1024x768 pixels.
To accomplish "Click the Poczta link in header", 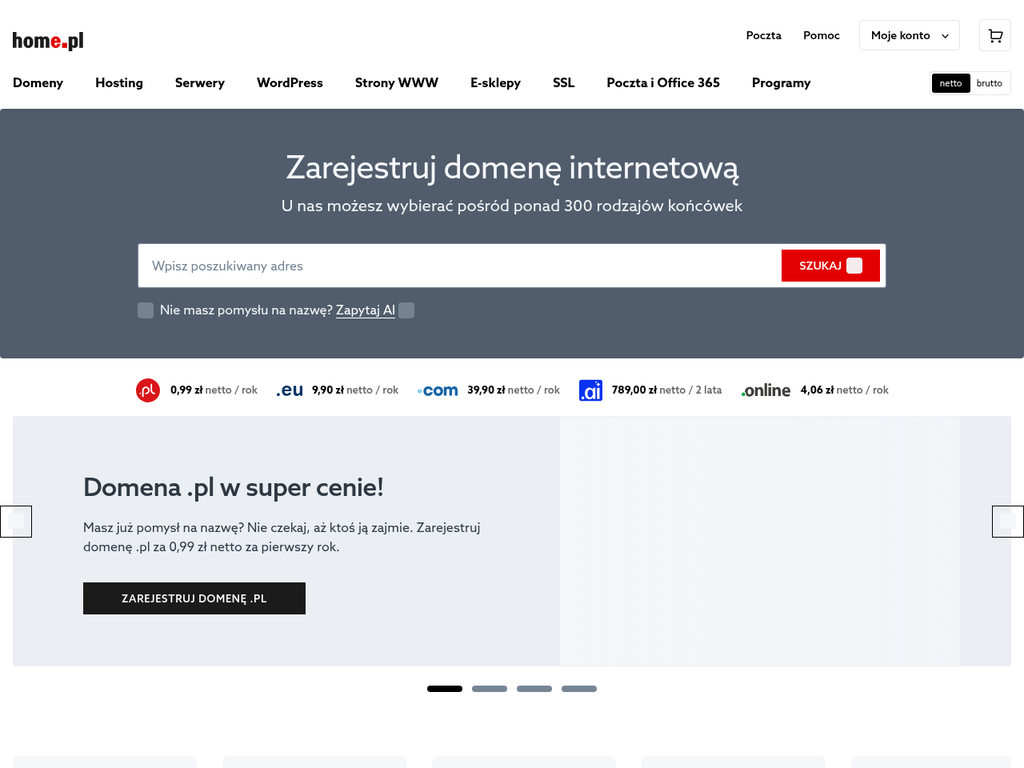I will click(763, 35).
